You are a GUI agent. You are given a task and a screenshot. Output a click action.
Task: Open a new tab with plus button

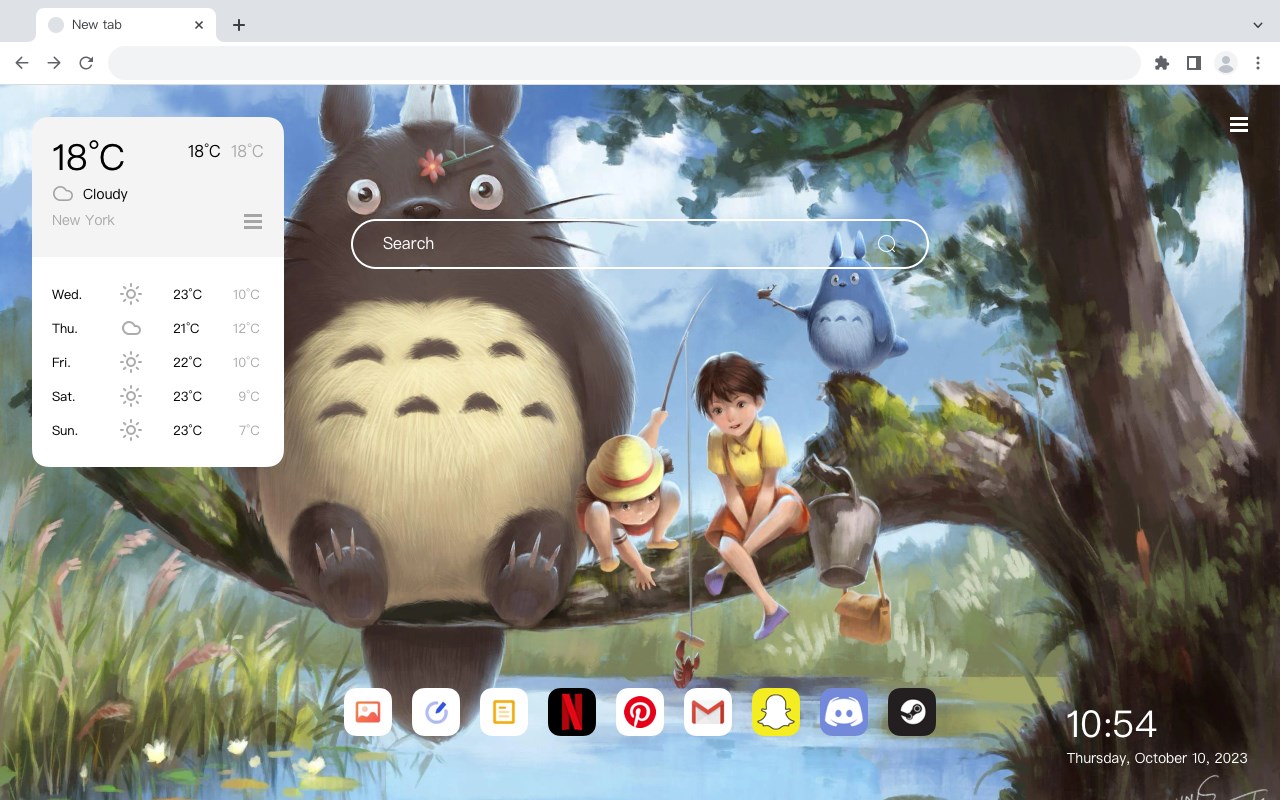coord(238,25)
